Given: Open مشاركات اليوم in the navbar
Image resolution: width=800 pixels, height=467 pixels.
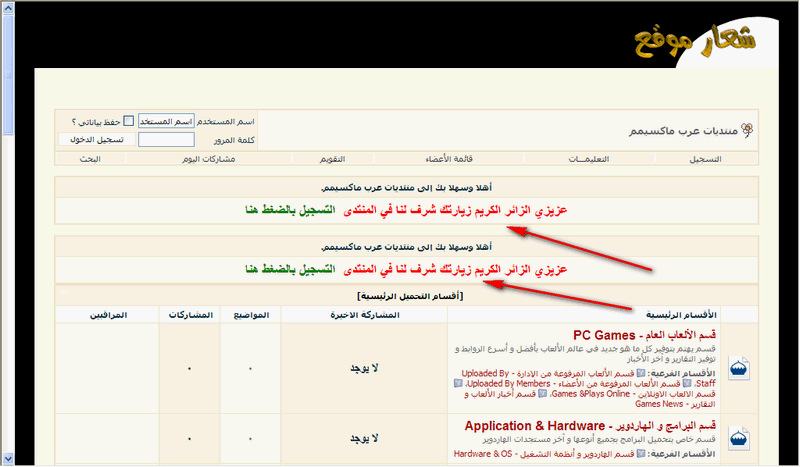Looking at the screenshot, I should (x=209, y=159).
